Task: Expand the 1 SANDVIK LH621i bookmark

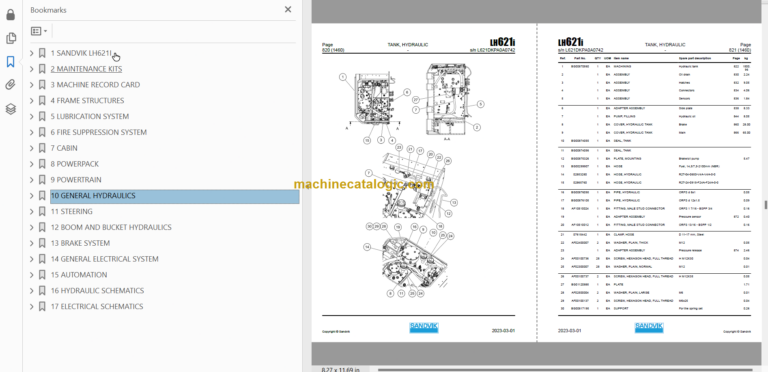Action: pyautogui.click(x=32, y=53)
